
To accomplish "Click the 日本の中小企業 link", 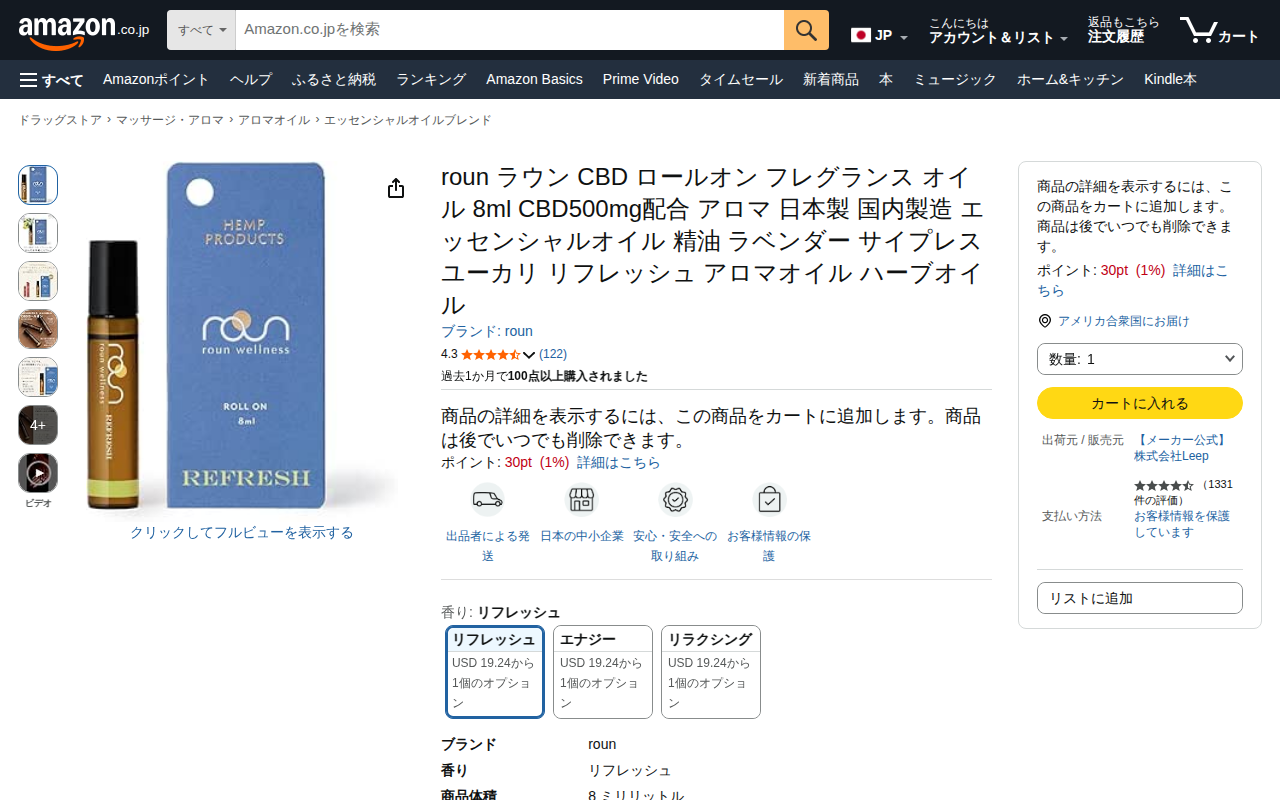I will pos(581,536).
